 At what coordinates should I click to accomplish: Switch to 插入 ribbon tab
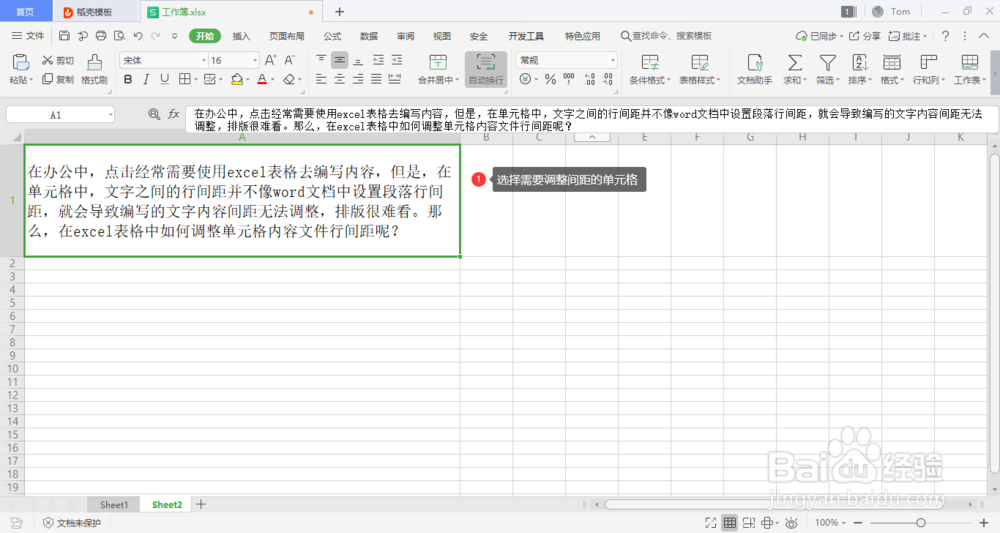click(241, 36)
